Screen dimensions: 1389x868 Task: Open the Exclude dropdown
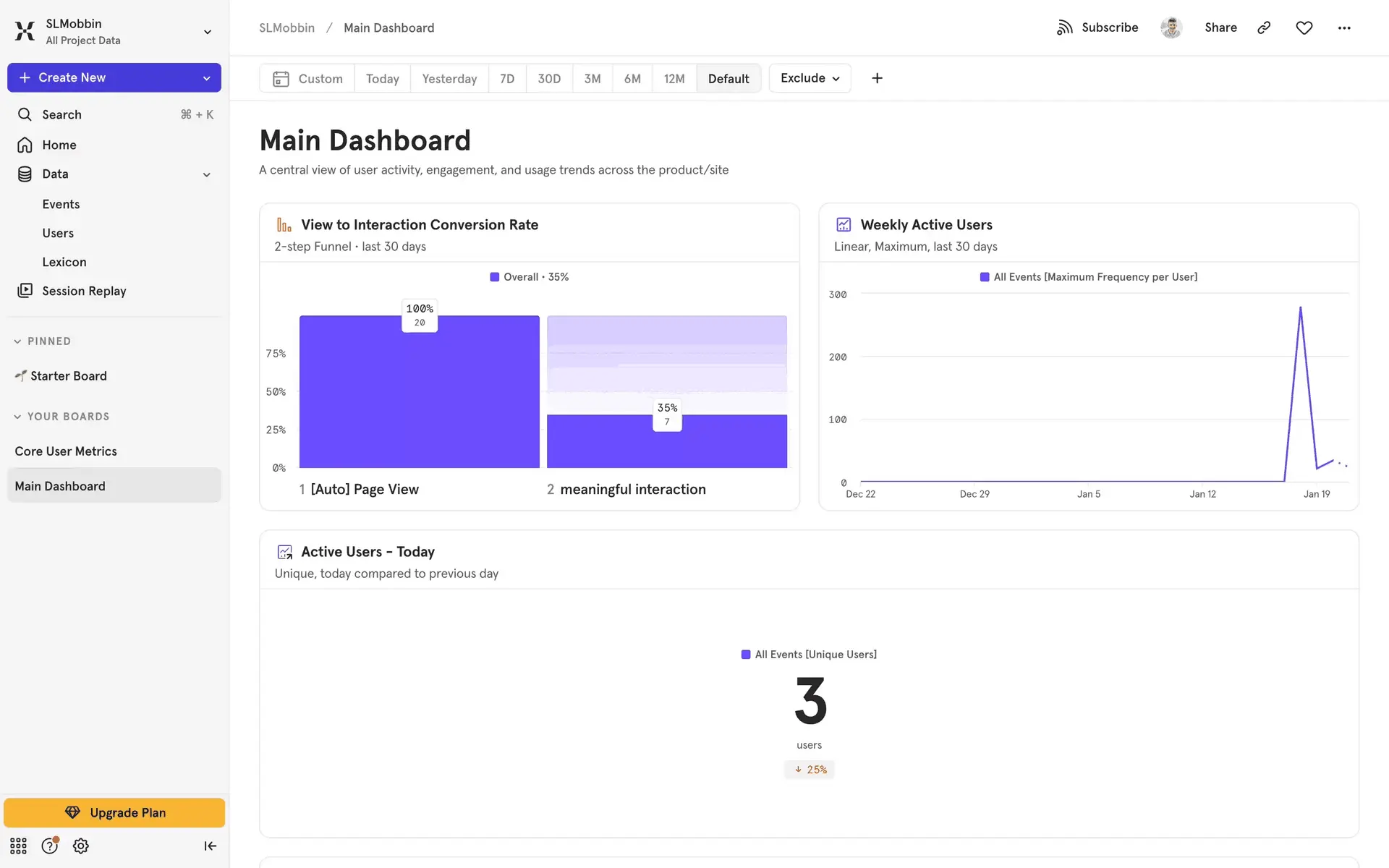point(810,78)
